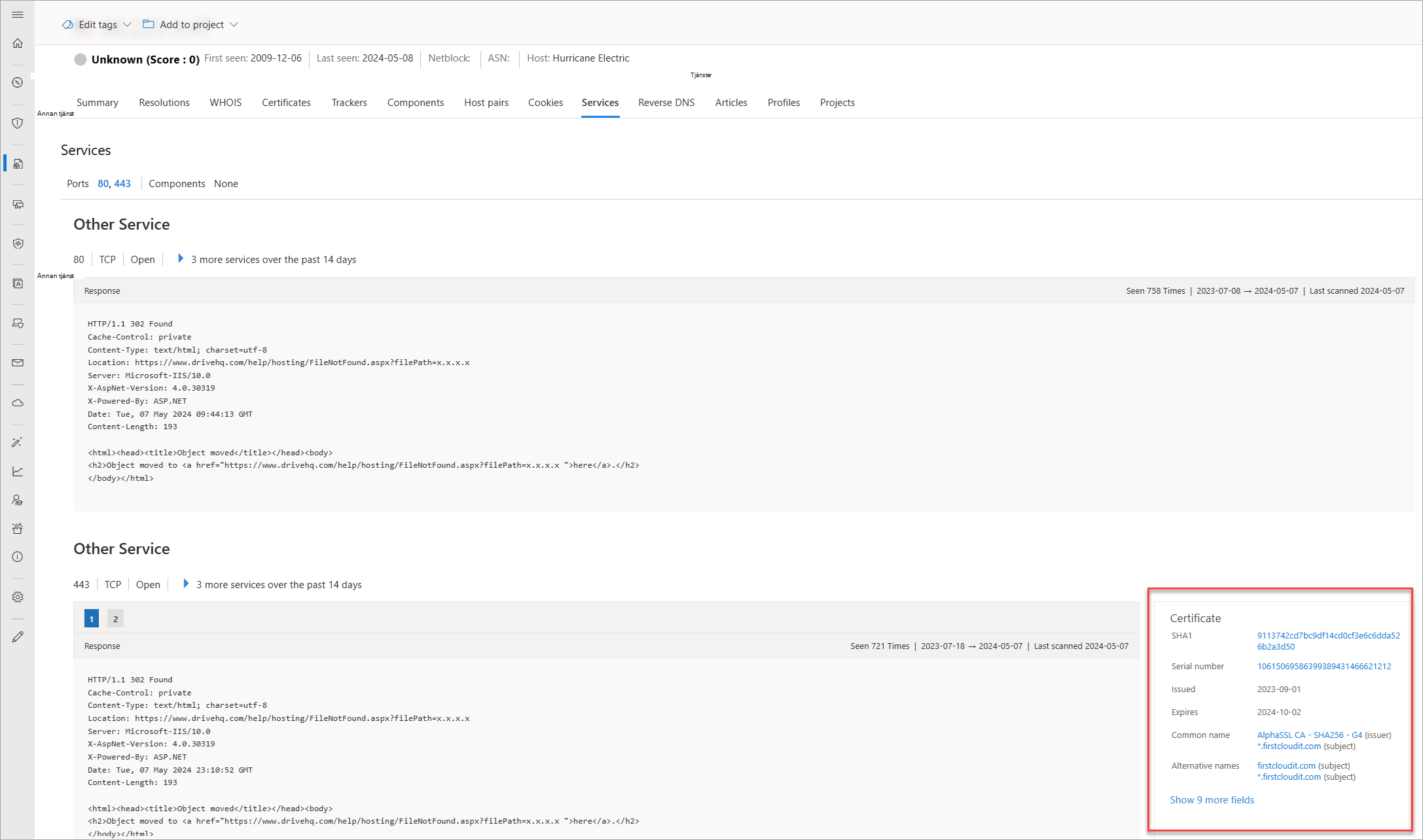Open the hamburger navigation menu

tap(18, 14)
